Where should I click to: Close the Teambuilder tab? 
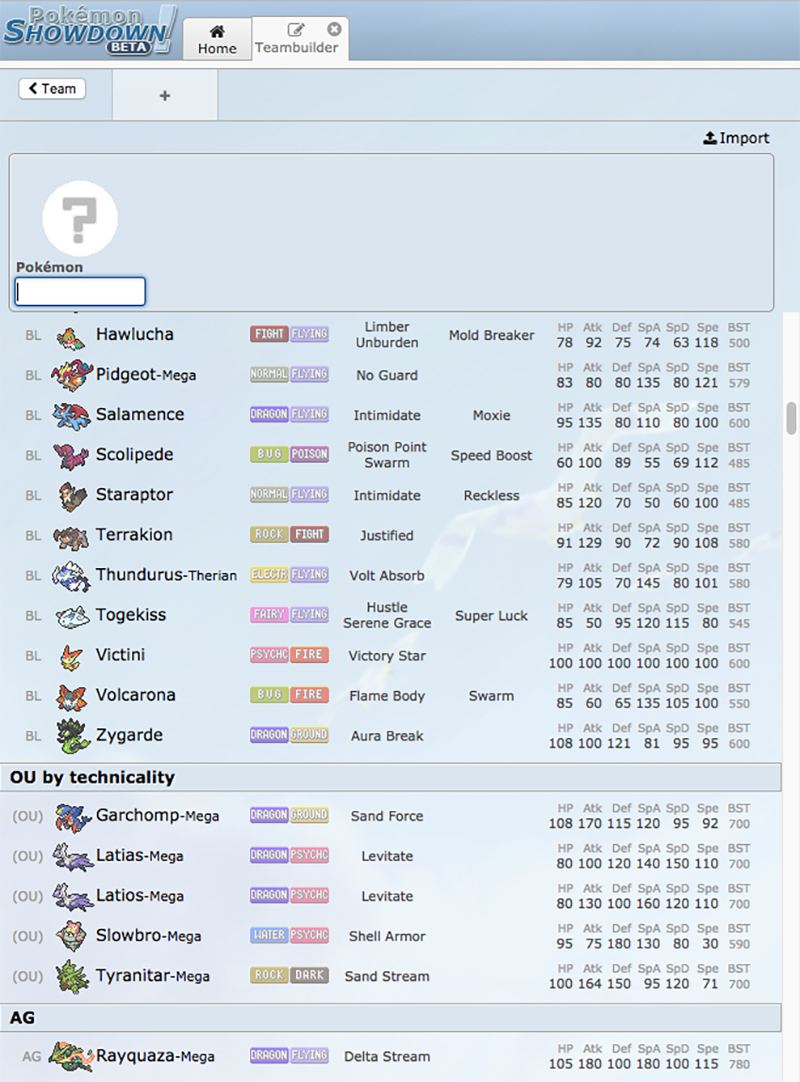click(x=334, y=29)
